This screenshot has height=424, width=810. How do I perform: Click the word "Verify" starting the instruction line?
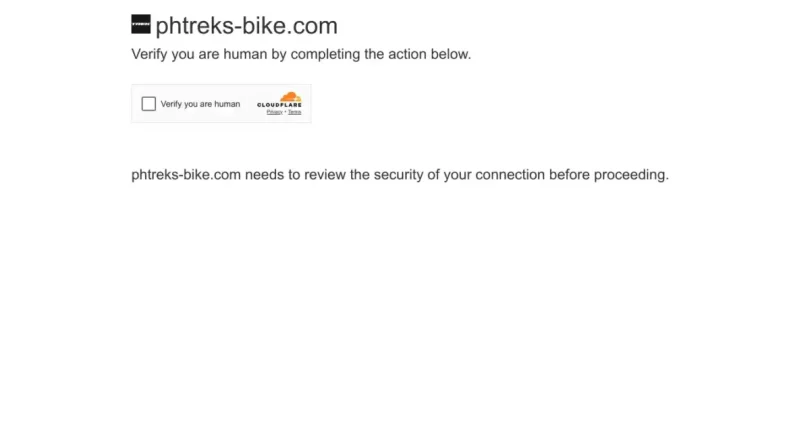150,54
